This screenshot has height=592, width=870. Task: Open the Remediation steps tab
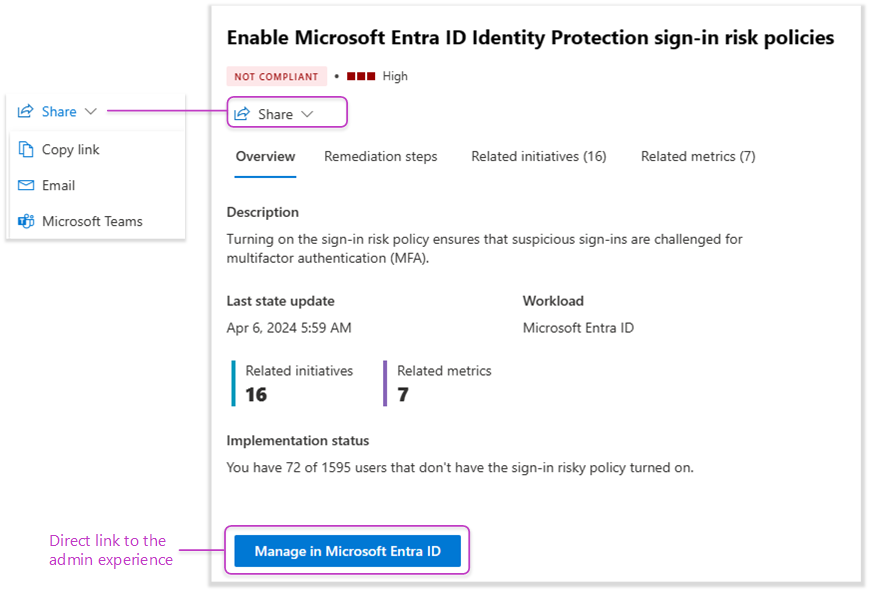pos(380,157)
